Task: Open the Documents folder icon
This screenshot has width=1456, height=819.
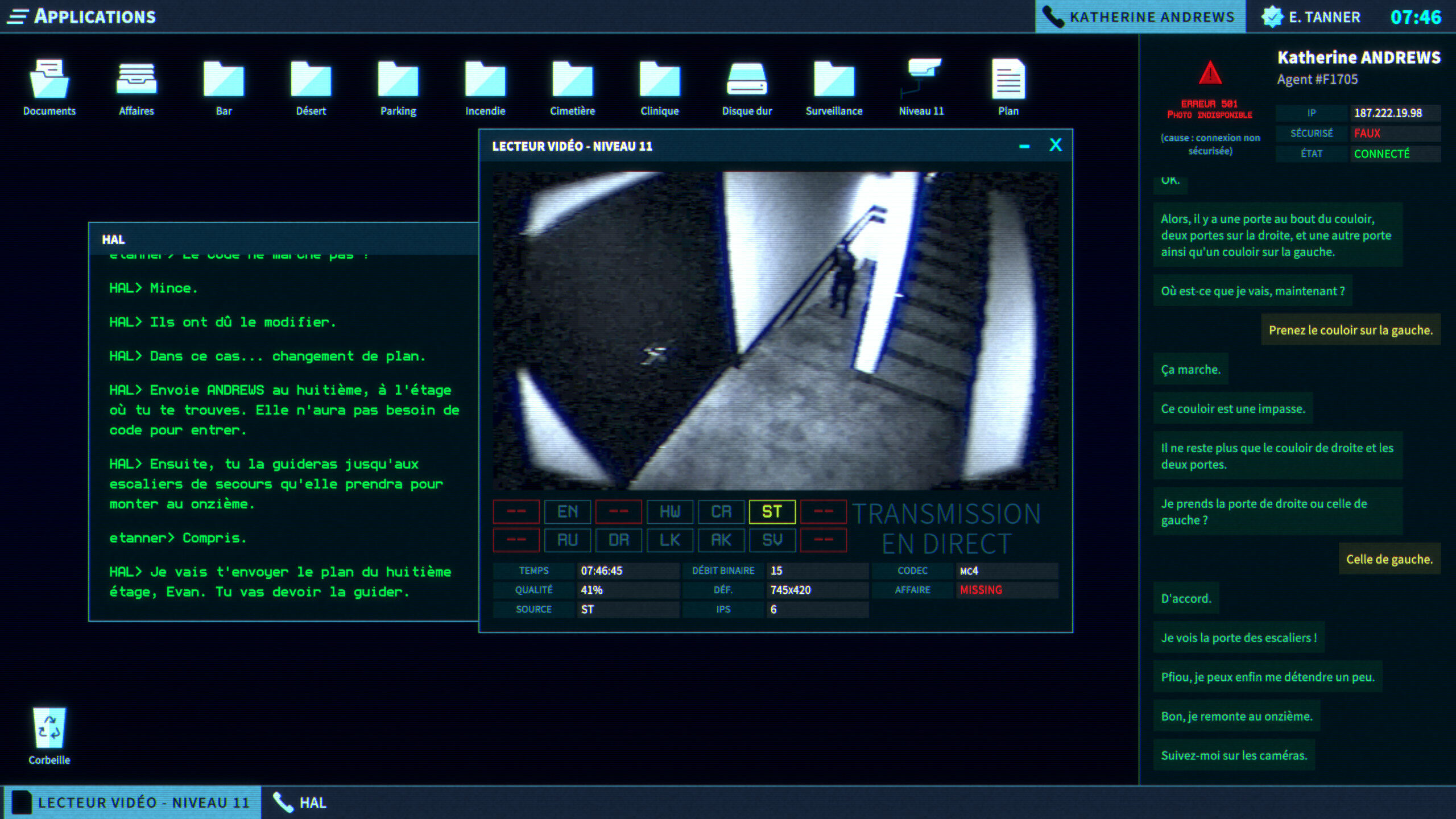Action: coord(49,86)
